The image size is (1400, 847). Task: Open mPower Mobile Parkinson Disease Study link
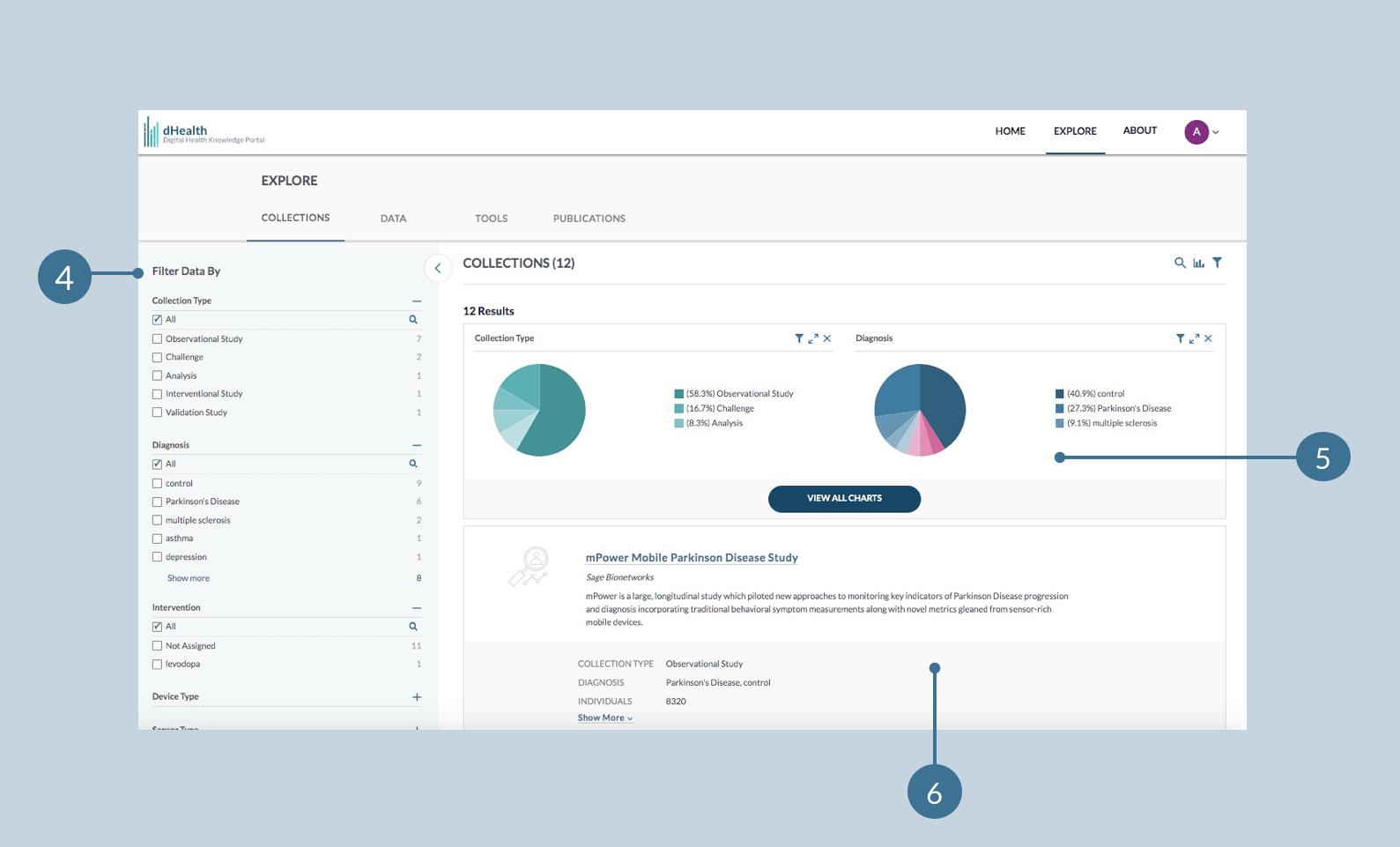pos(692,558)
